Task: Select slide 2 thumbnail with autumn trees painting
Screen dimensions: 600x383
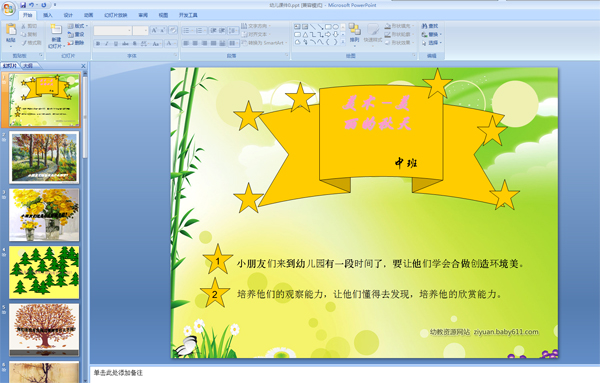Action: (x=44, y=157)
